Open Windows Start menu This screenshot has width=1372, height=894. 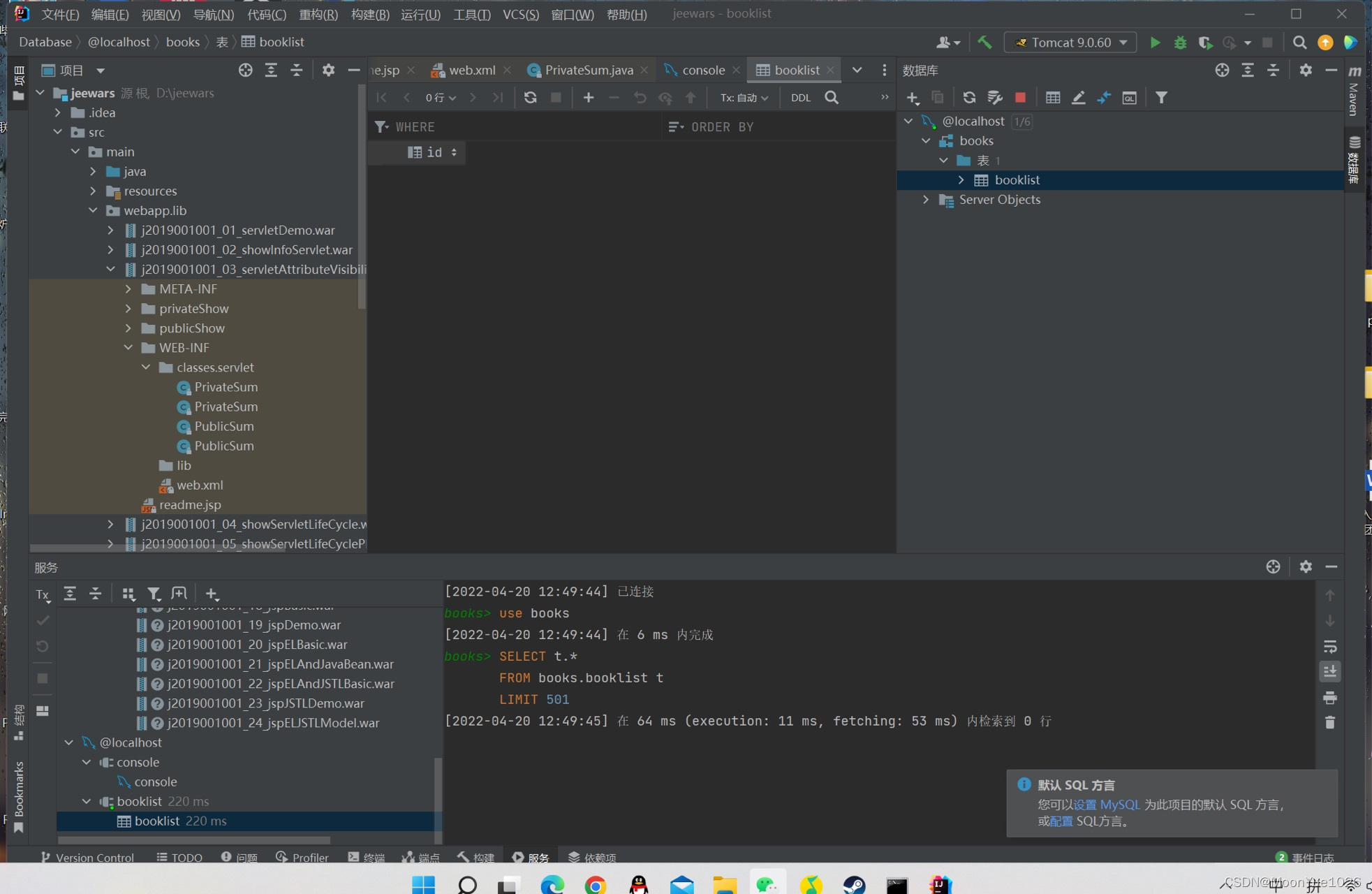click(x=423, y=885)
